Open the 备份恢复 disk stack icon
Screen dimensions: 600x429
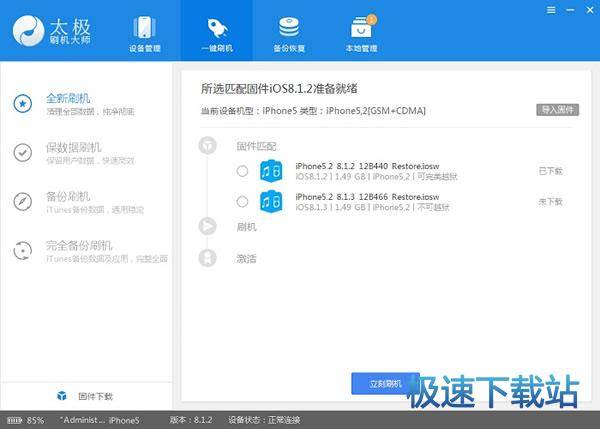(289, 27)
